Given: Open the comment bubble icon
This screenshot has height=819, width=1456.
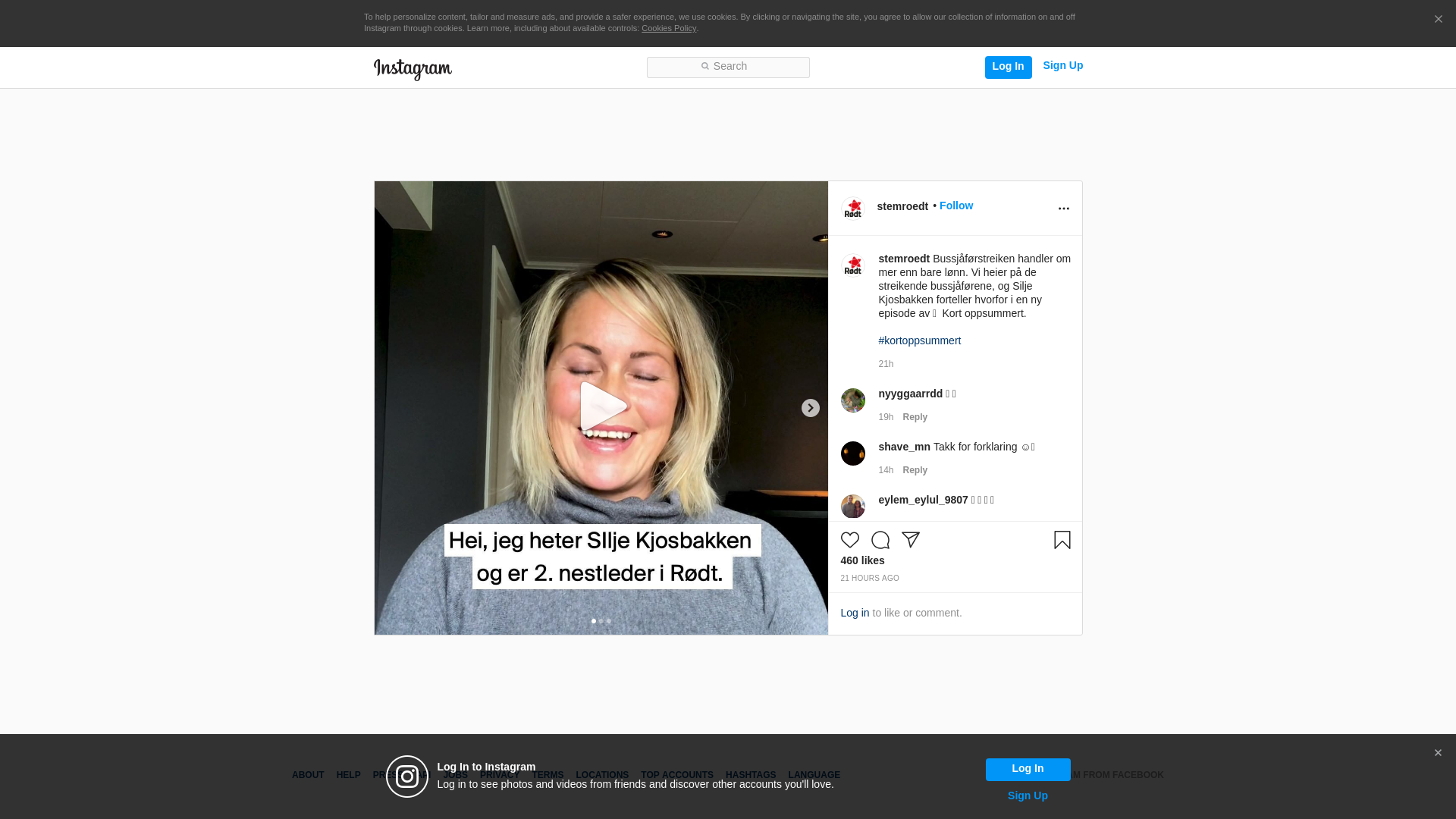Looking at the screenshot, I should point(880,540).
